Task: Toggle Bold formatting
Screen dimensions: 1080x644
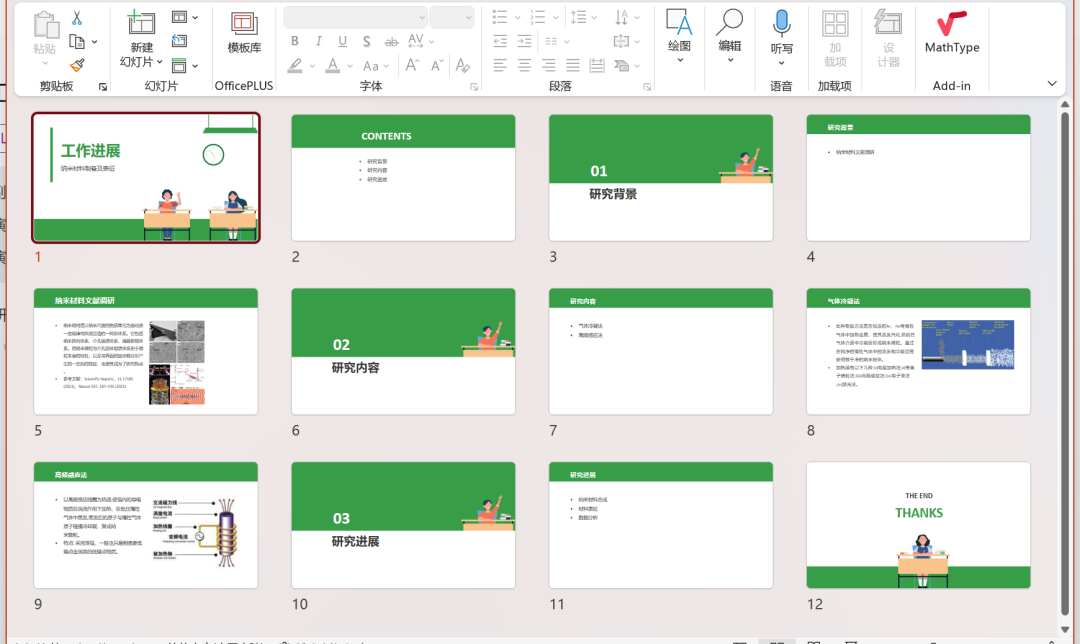Action: pyautogui.click(x=295, y=41)
